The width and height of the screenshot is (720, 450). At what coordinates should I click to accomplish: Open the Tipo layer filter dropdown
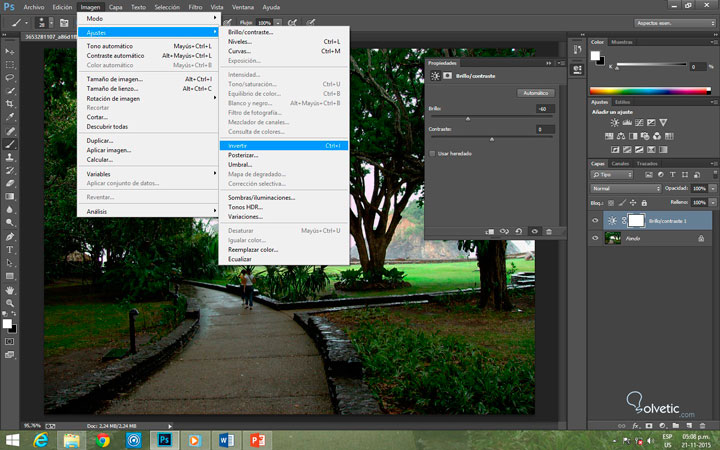pos(612,174)
